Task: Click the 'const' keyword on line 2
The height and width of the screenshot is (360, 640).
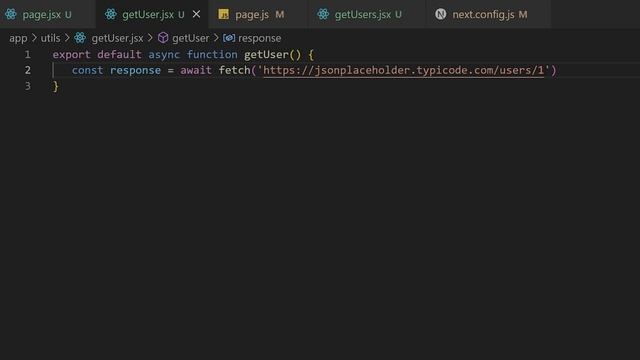Action: [87, 71]
